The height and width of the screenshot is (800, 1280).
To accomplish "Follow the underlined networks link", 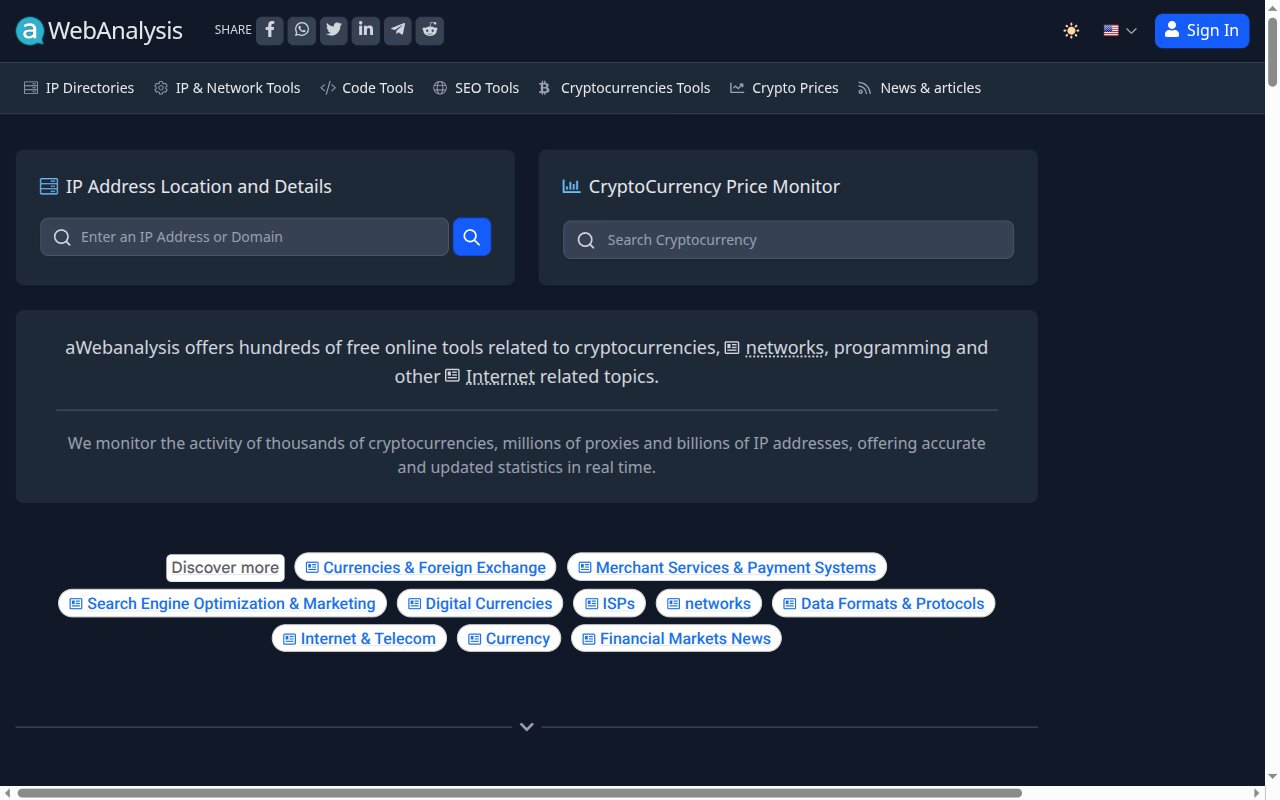I will point(785,348).
